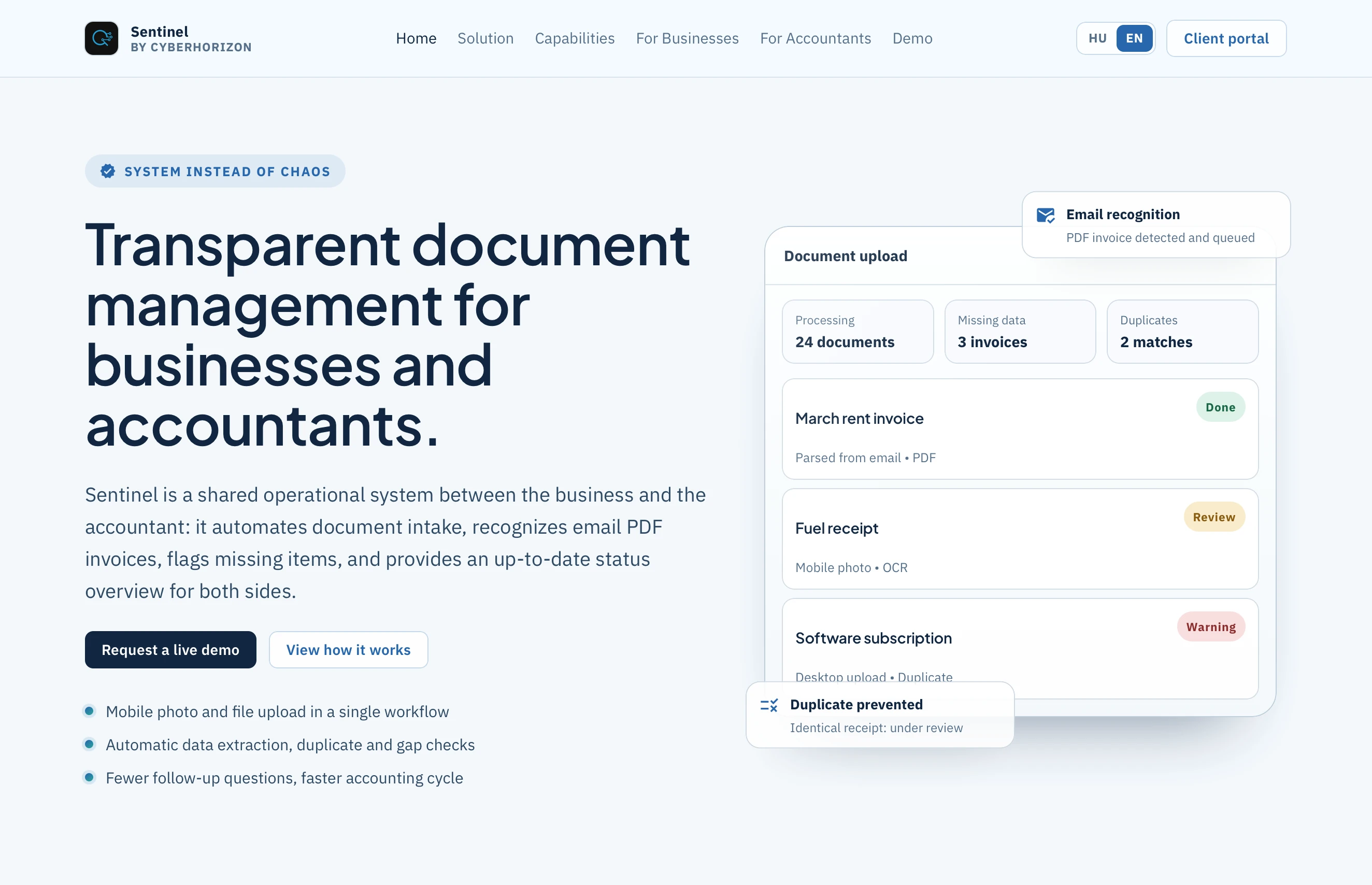Click the Review status badge
The image size is (1372, 885).
[x=1214, y=517]
